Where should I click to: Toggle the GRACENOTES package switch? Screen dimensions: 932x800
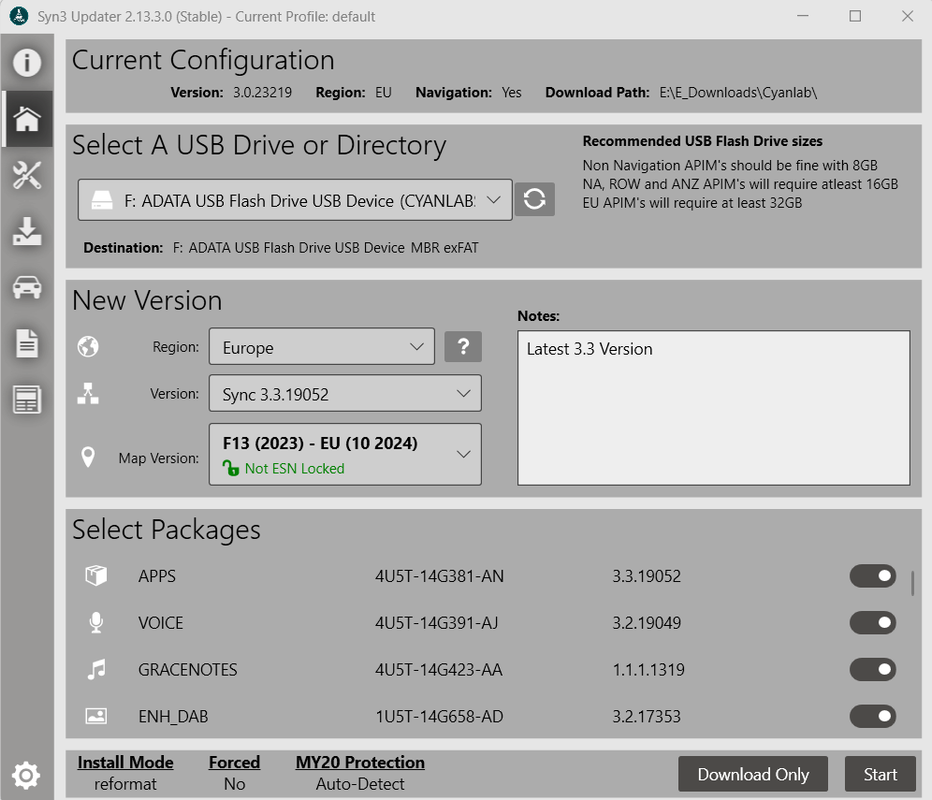pyautogui.click(x=873, y=669)
